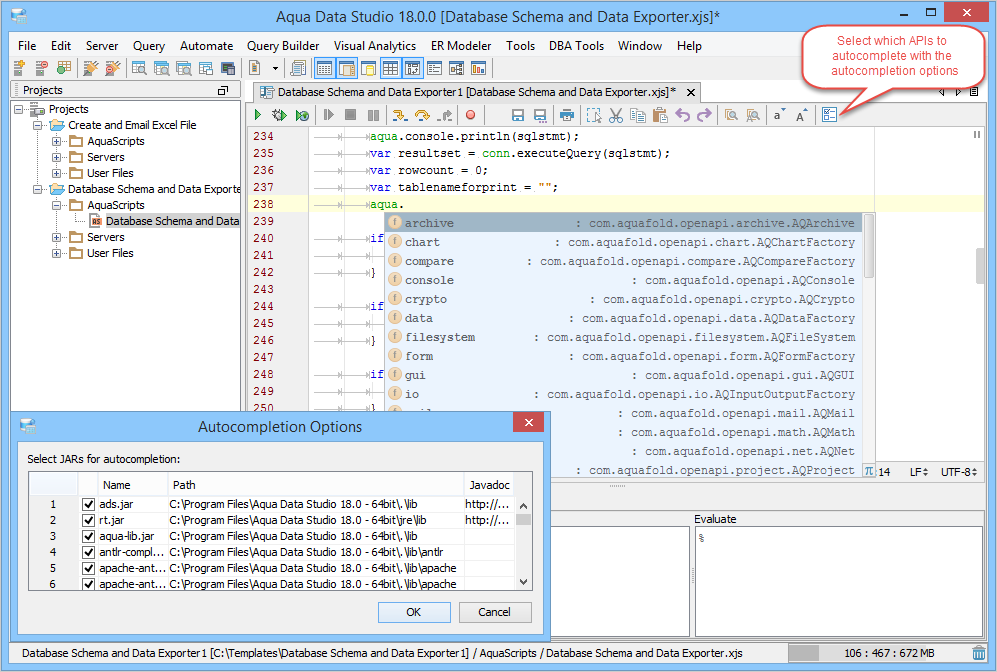The height and width of the screenshot is (672, 997).
Task: Click the Save icon in editor toolbar
Action: [518, 115]
